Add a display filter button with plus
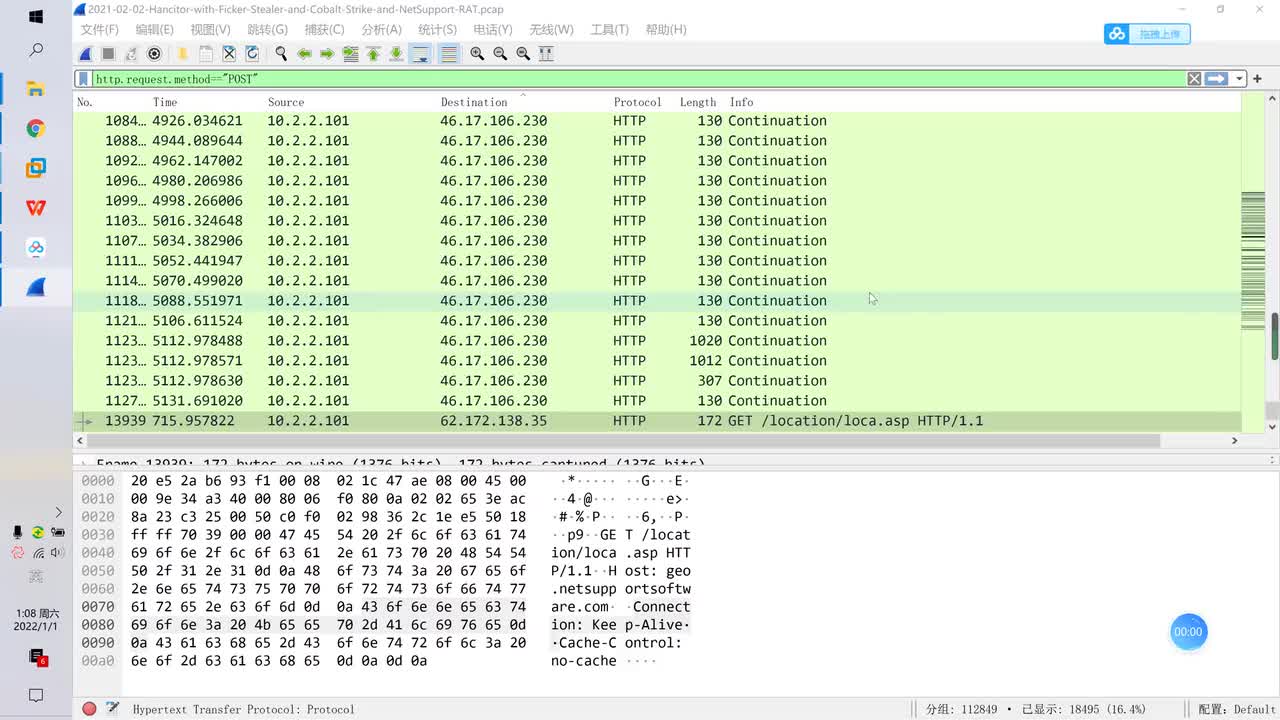This screenshot has height=720, width=1280. click(x=1258, y=79)
